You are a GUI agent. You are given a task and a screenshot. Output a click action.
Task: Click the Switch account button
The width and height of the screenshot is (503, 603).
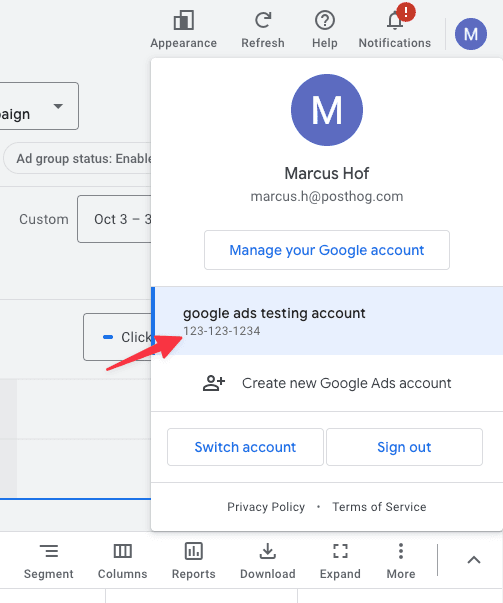[245, 447]
